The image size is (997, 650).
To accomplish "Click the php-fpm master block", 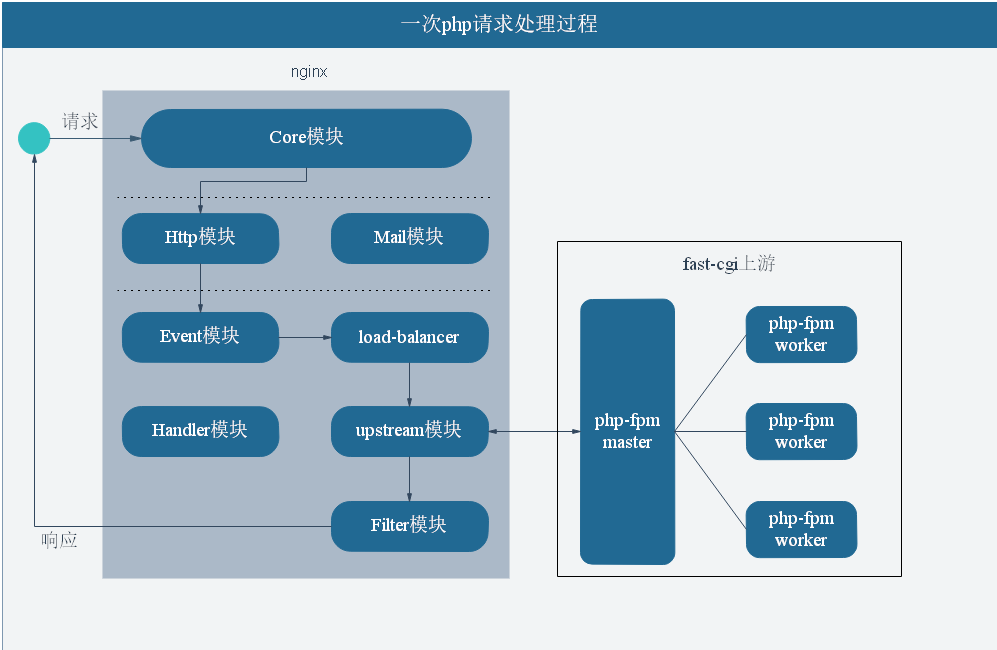I will [x=627, y=431].
